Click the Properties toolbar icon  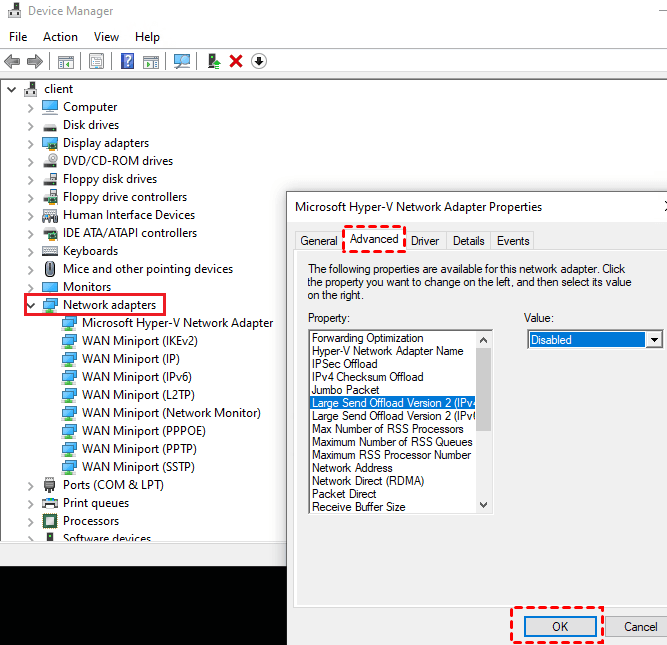click(x=97, y=62)
